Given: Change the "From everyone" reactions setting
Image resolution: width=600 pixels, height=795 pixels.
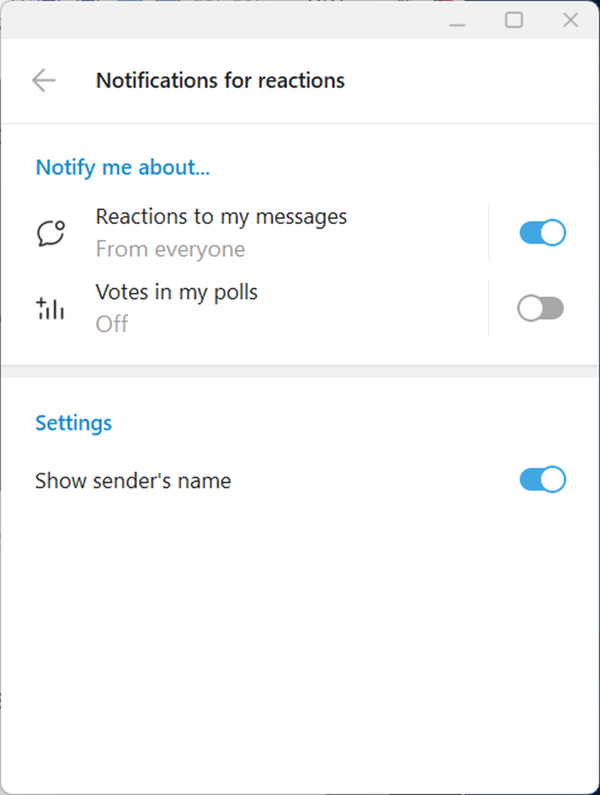Looking at the screenshot, I should (170, 249).
